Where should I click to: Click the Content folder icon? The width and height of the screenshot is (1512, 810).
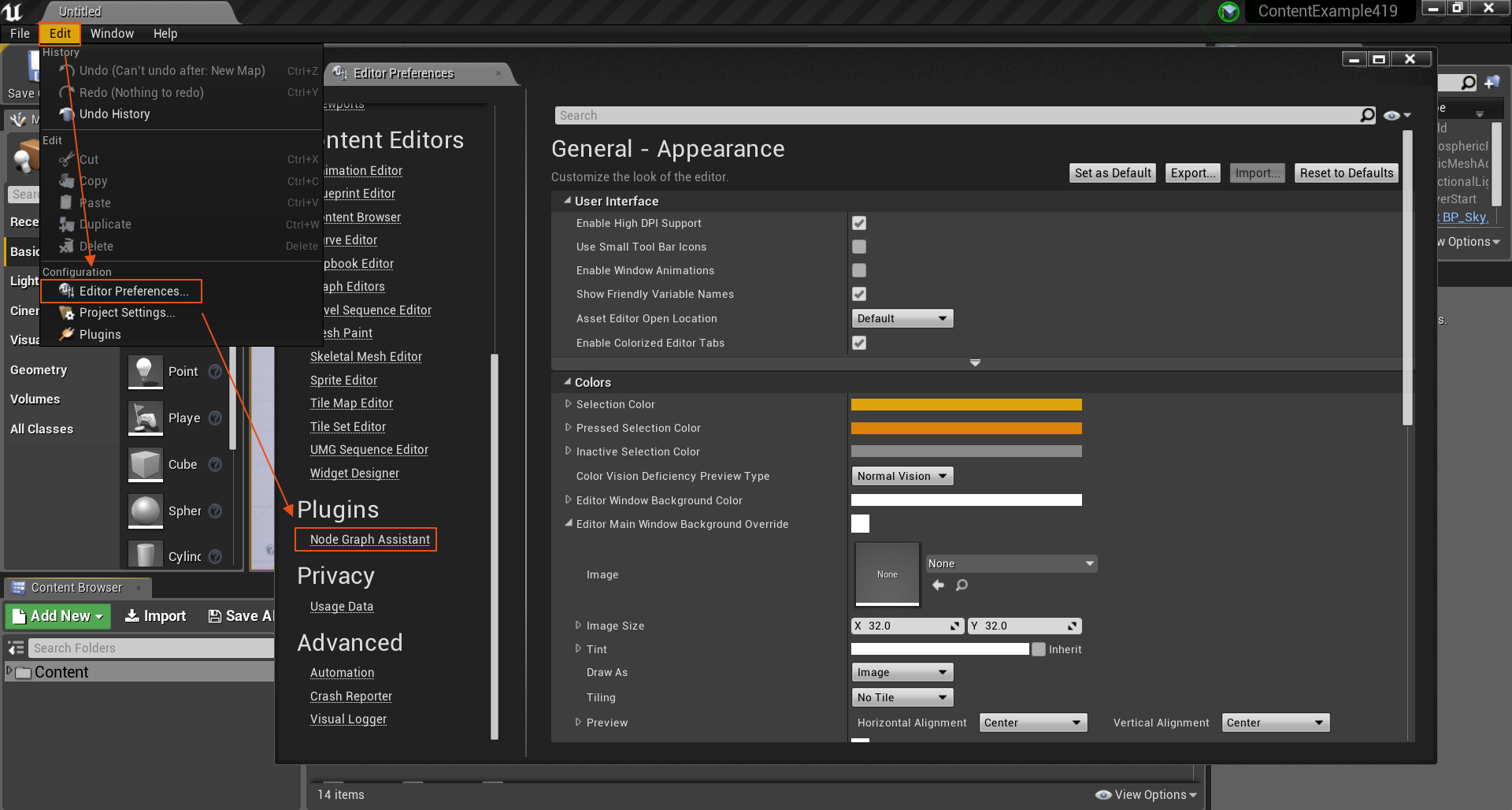click(x=24, y=672)
